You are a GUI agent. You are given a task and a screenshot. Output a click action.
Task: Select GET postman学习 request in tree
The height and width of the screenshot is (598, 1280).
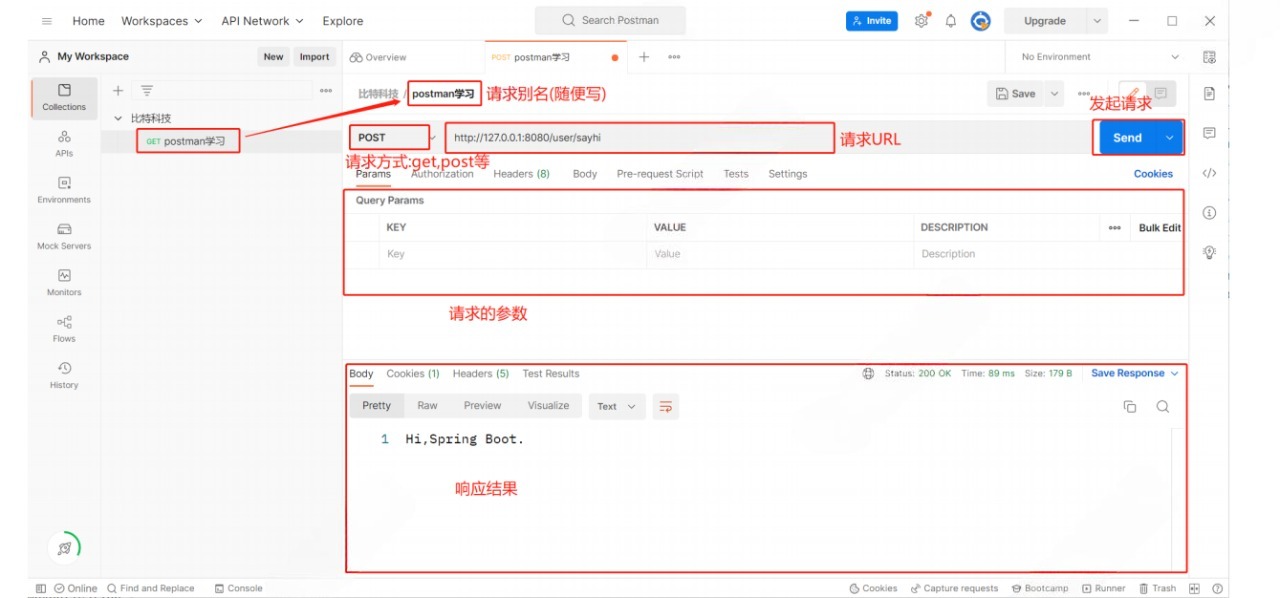click(x=186, y=141)
